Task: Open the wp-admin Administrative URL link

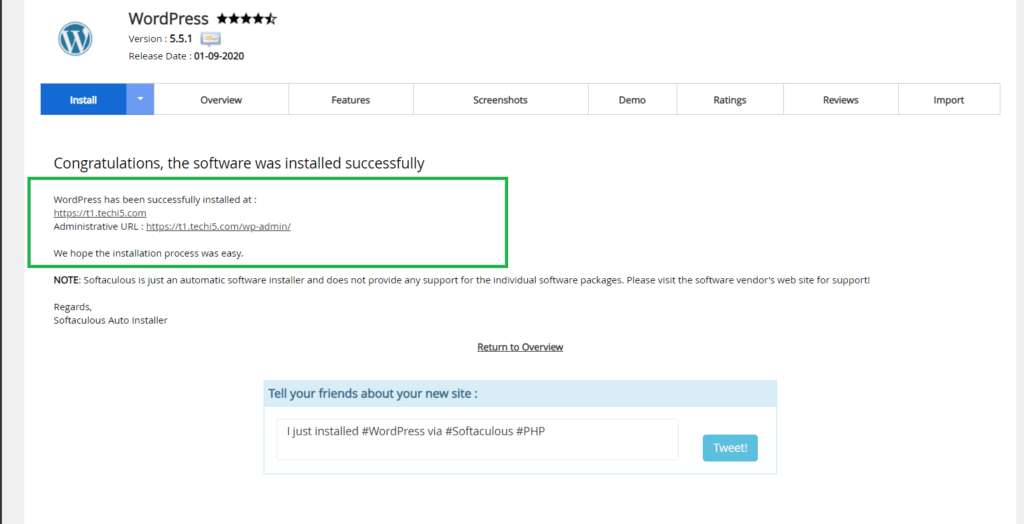Action: pyautogui.click(x=218, y=227)
